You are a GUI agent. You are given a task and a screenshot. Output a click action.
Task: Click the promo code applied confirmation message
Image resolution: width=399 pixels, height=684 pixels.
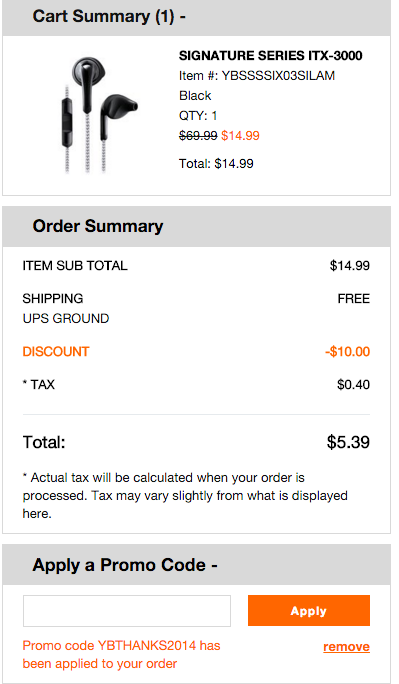point(122,654)
